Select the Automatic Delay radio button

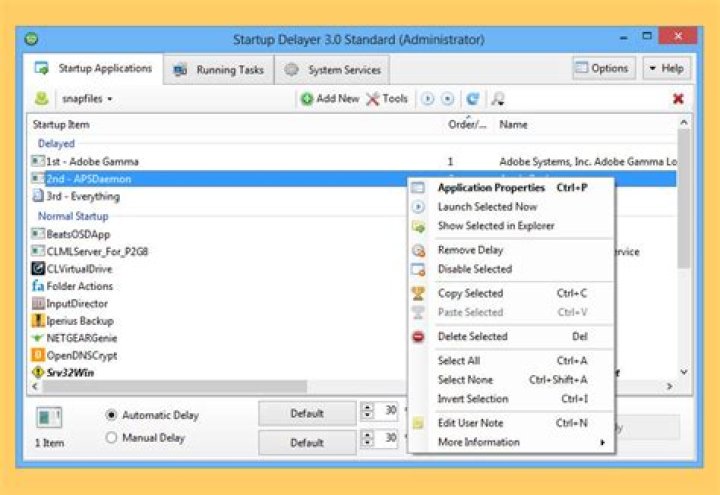click(x=111, y=415)
